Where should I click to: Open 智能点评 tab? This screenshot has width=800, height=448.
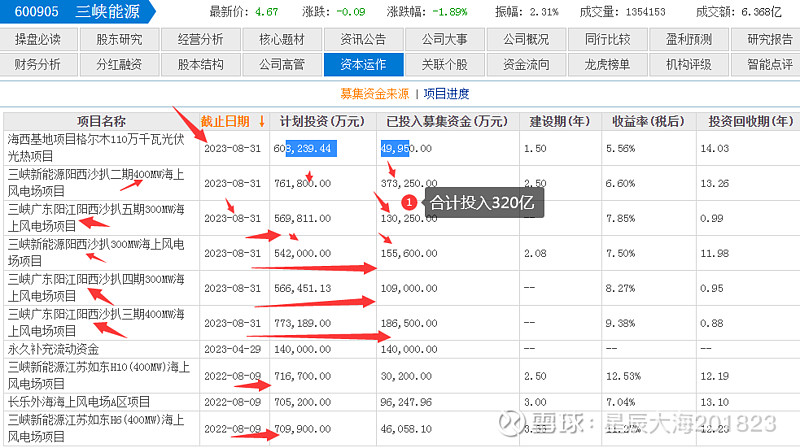pos(766,65)
